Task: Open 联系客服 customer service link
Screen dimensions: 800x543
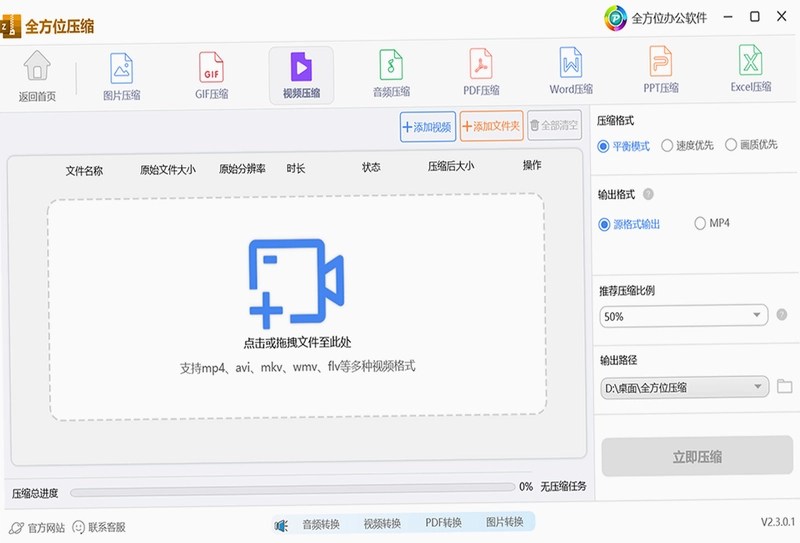Action: pyautogui.click(x=99, y=527)
